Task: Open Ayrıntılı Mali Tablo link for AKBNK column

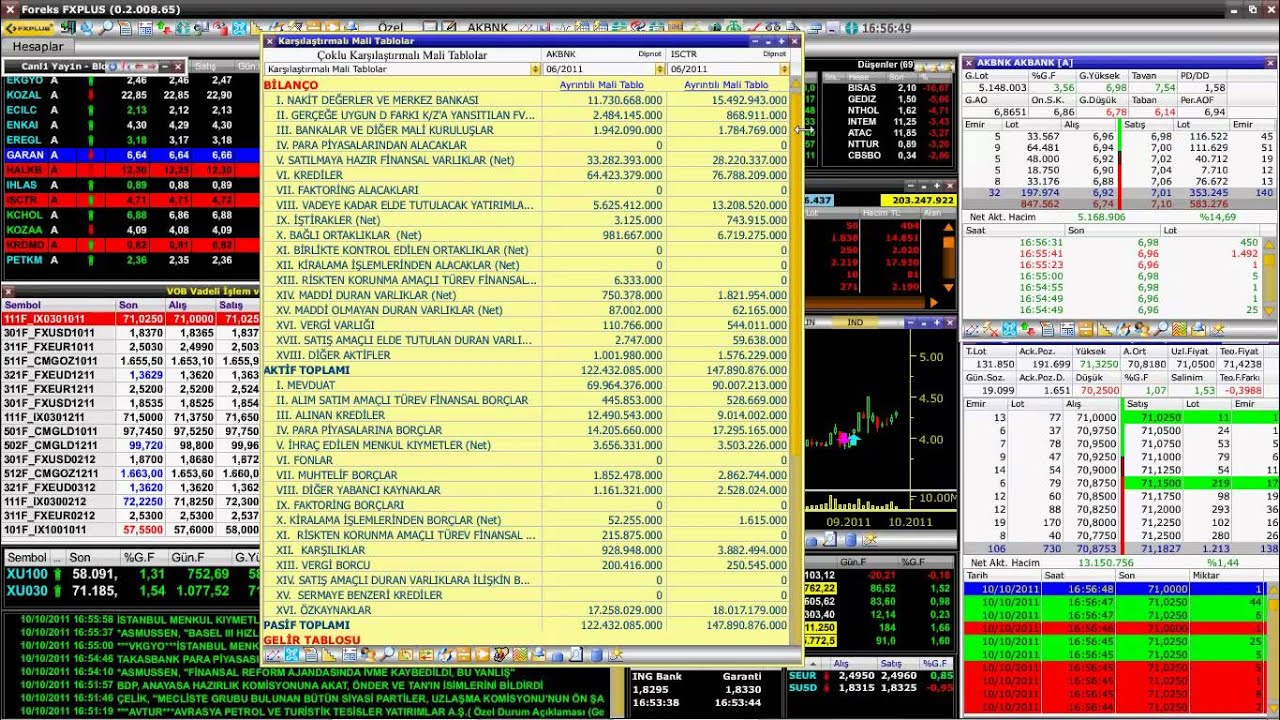Action: (602, 85)
